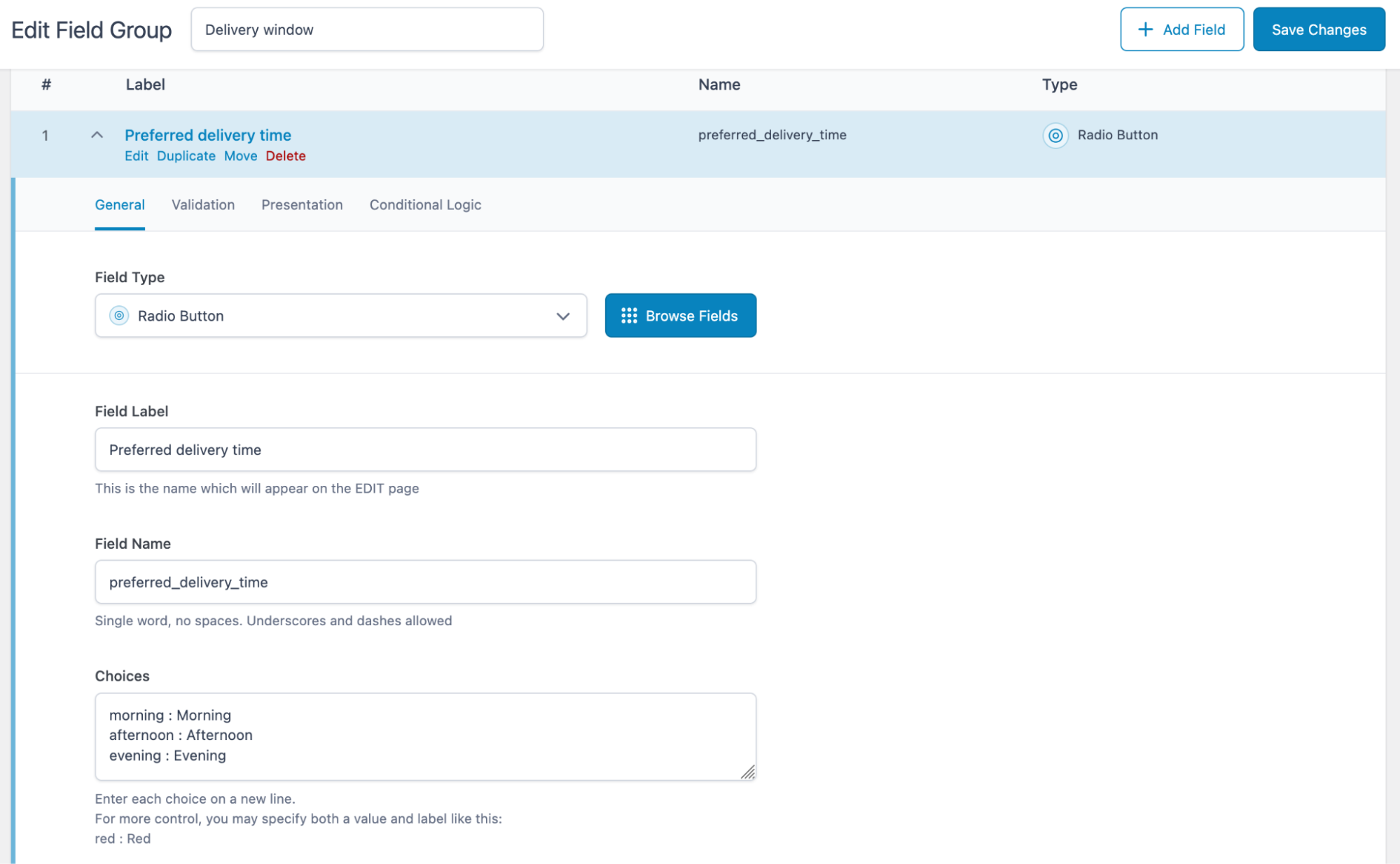Click the plus icon inside the Add Field button
The height and width of the screenshot is (864, 1400).
click(x=1144, y=29)
